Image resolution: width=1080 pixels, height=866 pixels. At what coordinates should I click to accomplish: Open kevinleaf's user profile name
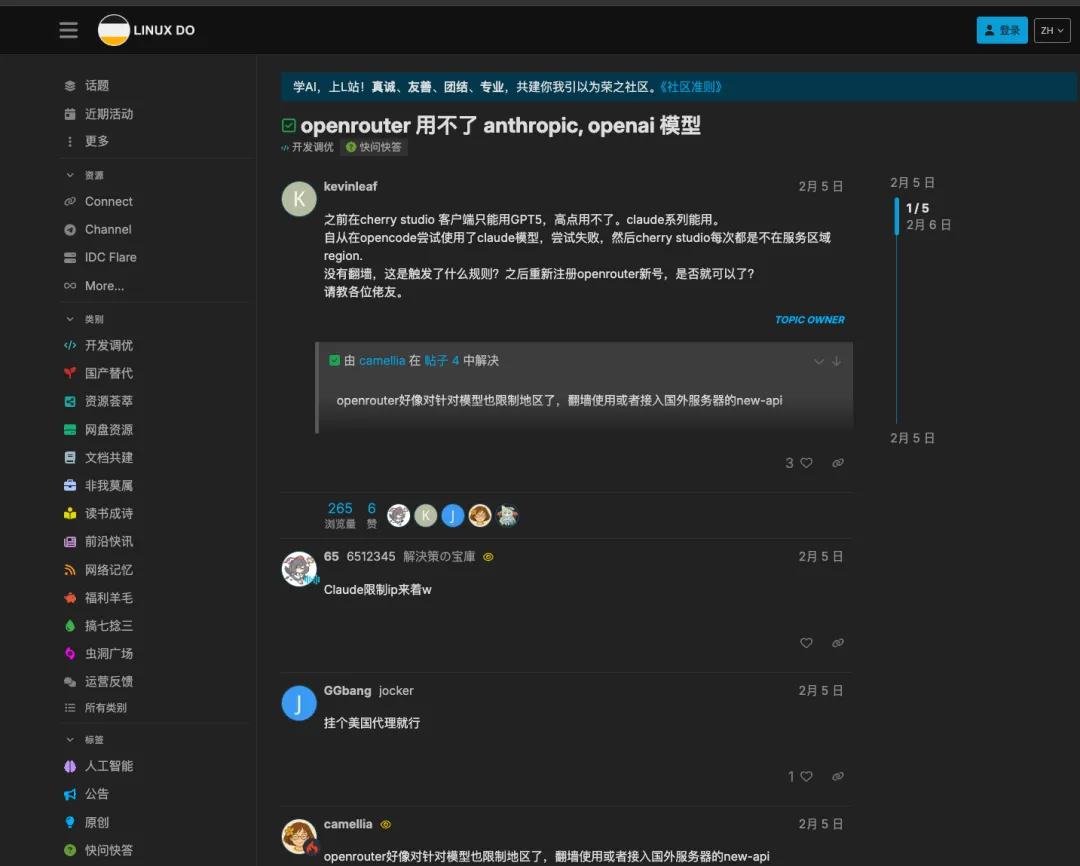[x=351, y=186]
